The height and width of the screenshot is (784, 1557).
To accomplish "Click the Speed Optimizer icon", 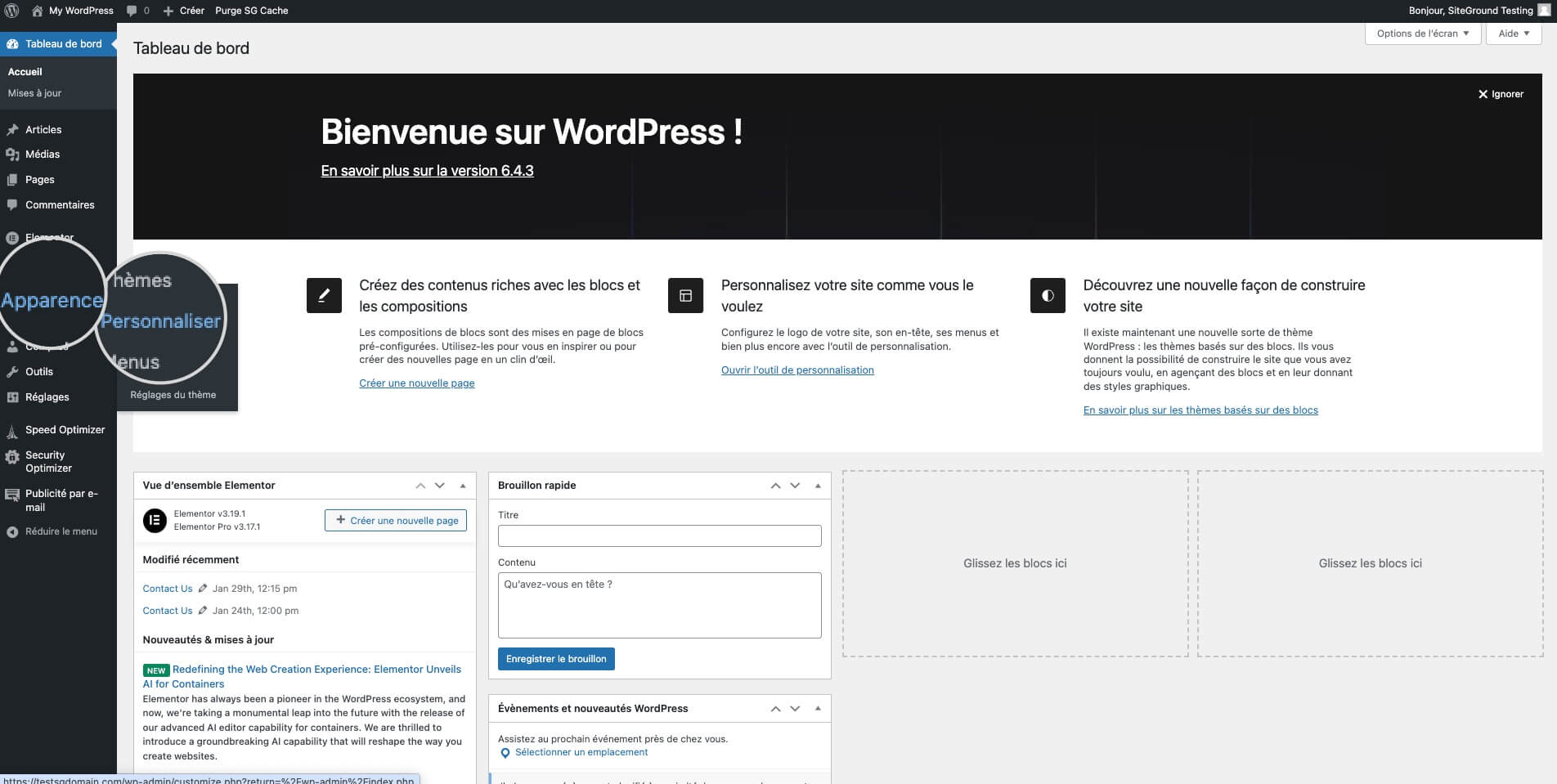I will 12,431.
